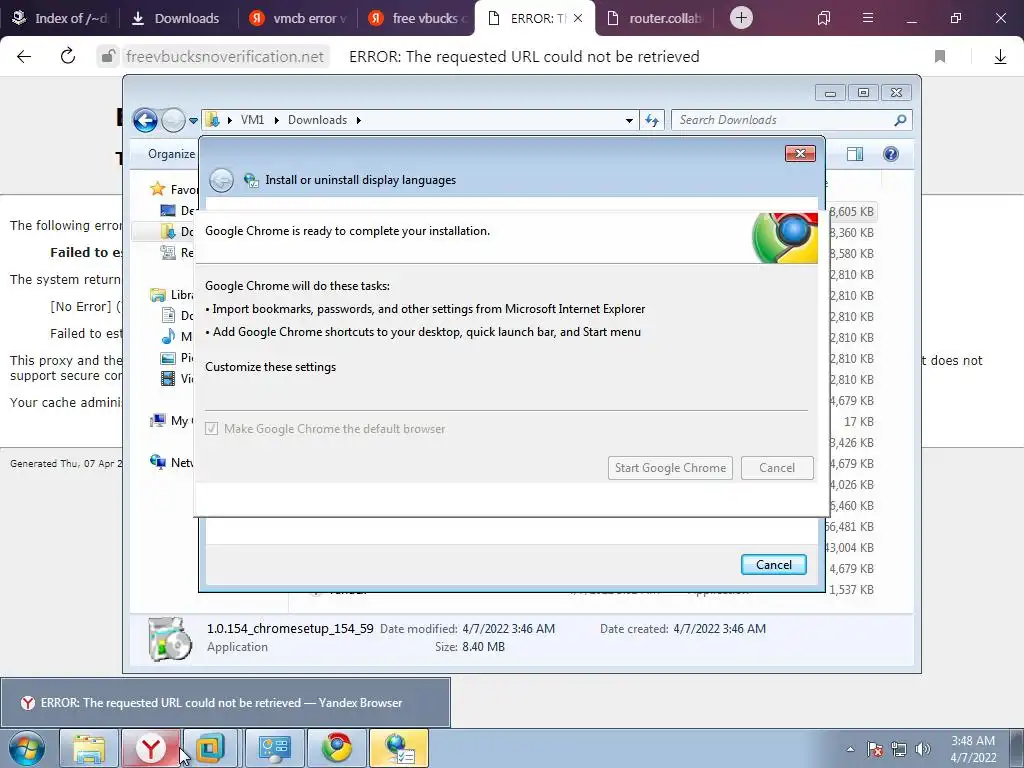Go back in Downloads Explorer window
The image size is (1024, 768).
[x=145, y=120]
